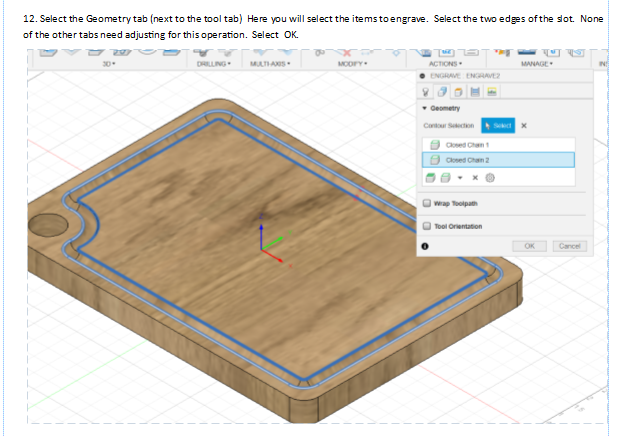
Task: Click the blue Z axis arrow of the origin triad
Action: pyautogui.click(x=261, y=236)
